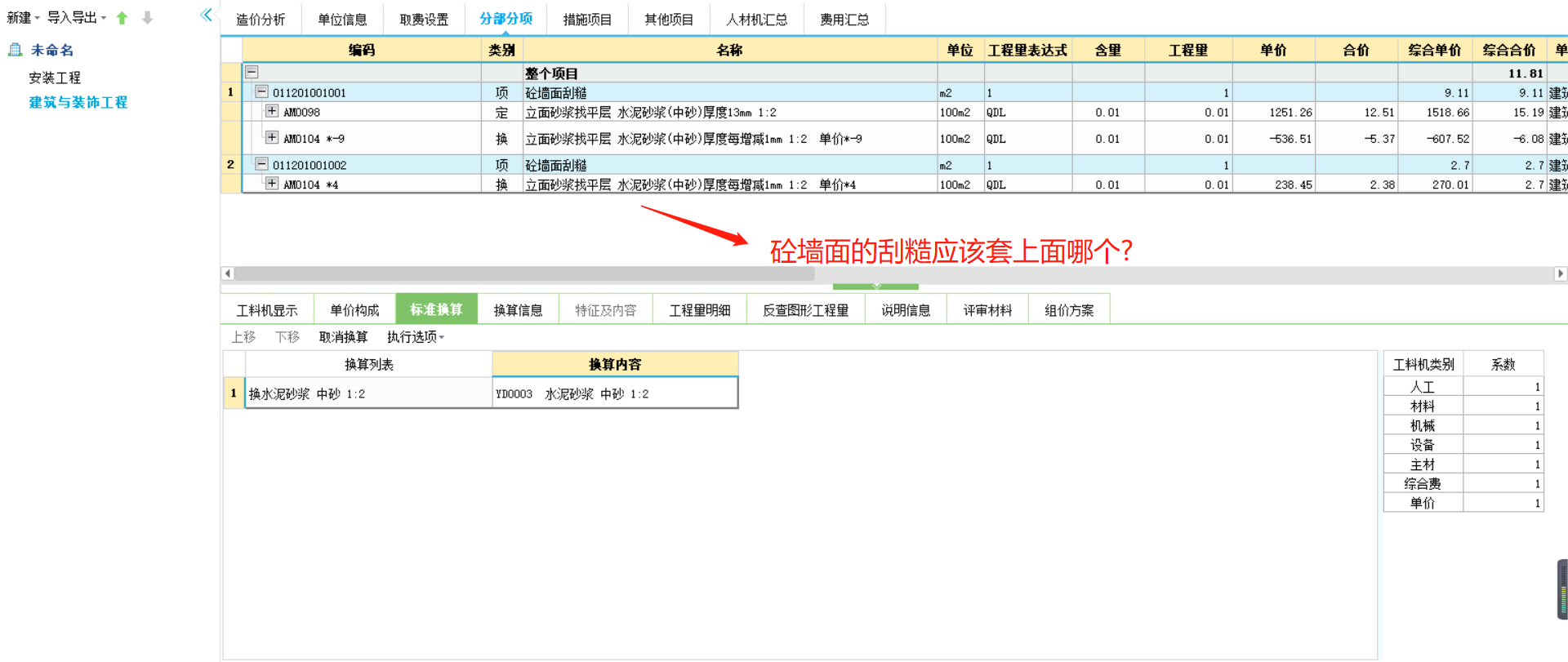
Task: Collapse the left panel with double-chevron icon
Action: [207, 15]
